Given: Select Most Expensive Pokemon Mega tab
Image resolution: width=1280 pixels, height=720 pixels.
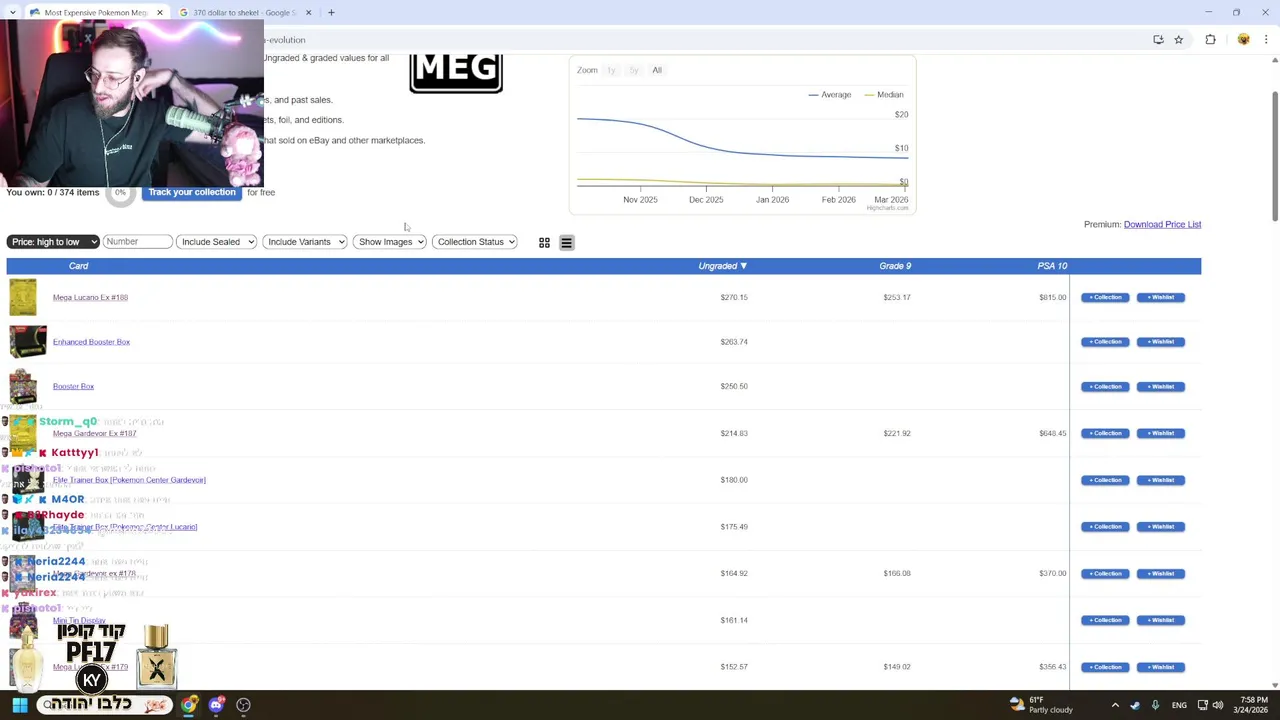Looking at the screenshot, I should point(95,13).
